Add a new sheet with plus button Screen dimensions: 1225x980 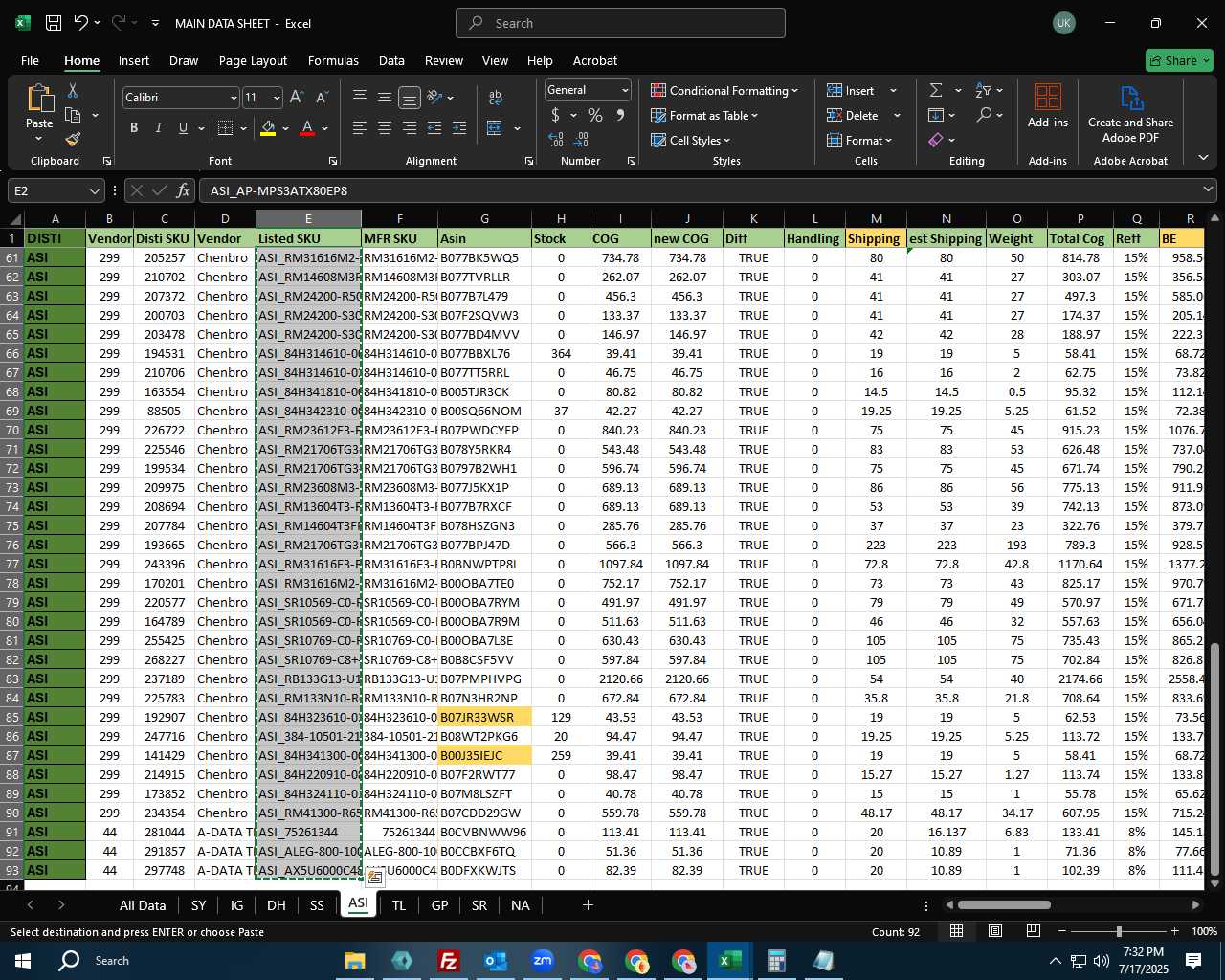pyautogui.click(x=588, y=904)
